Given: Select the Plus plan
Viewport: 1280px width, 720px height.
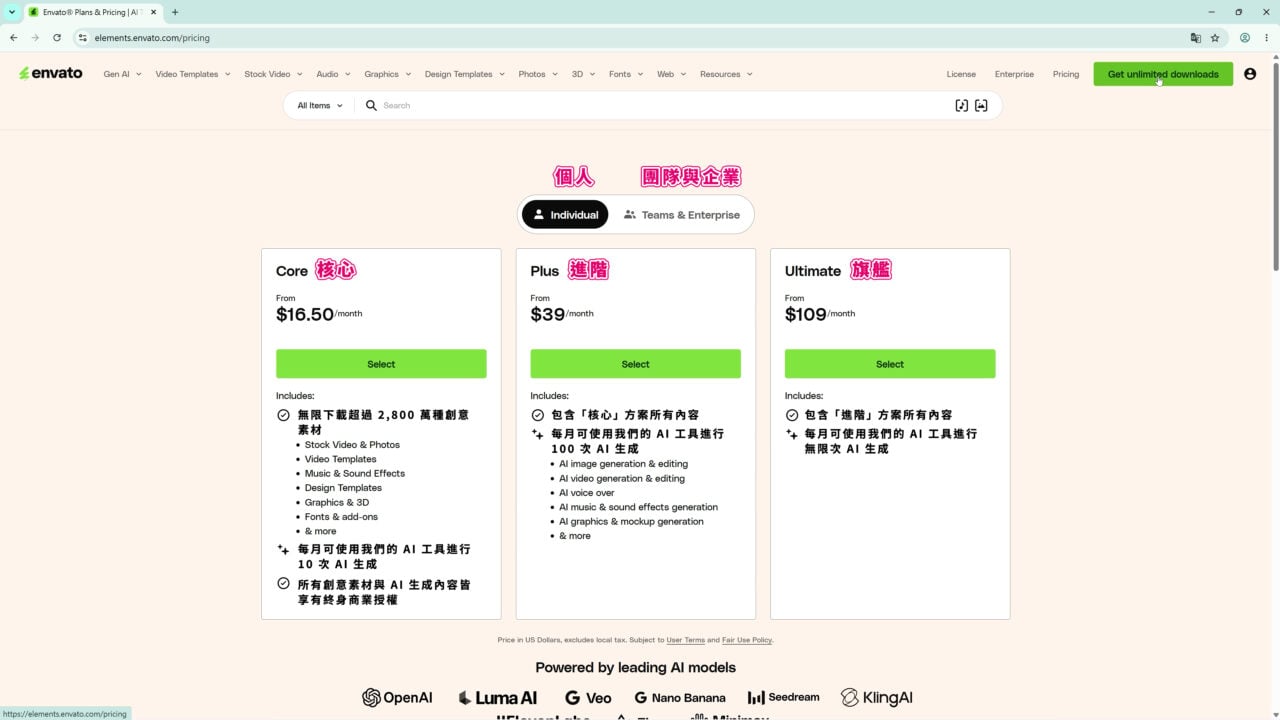Looking at the screenshot, I should pyautogui.click(x=635, y=364).
